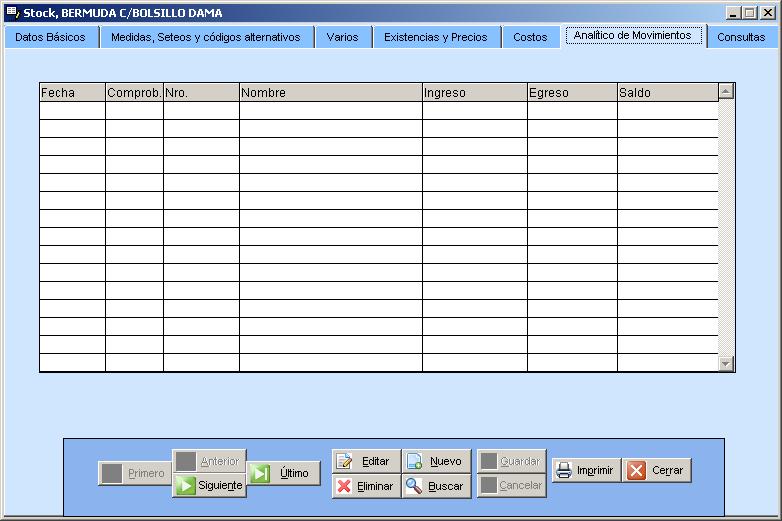The width and height of the screenshot is (782, 521).
Task: Switch to Consultas tab
Action: click(741, 37)
